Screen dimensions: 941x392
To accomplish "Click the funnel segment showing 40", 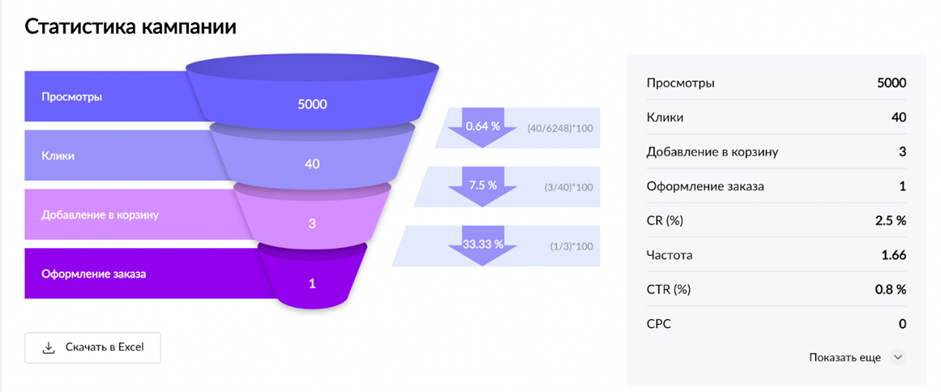I will pos(312,158).
